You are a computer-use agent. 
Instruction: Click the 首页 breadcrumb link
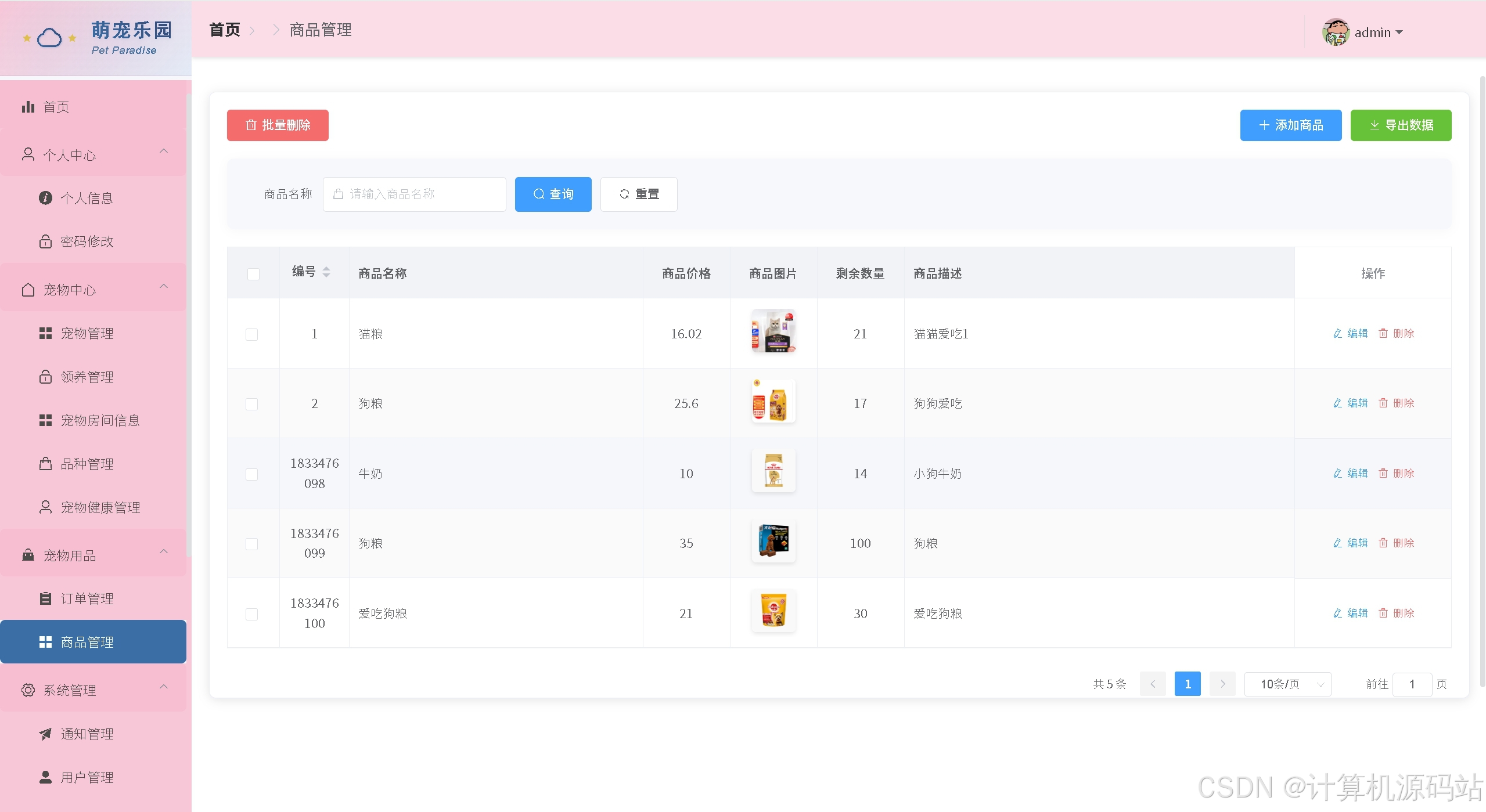[x=224, y=30]
